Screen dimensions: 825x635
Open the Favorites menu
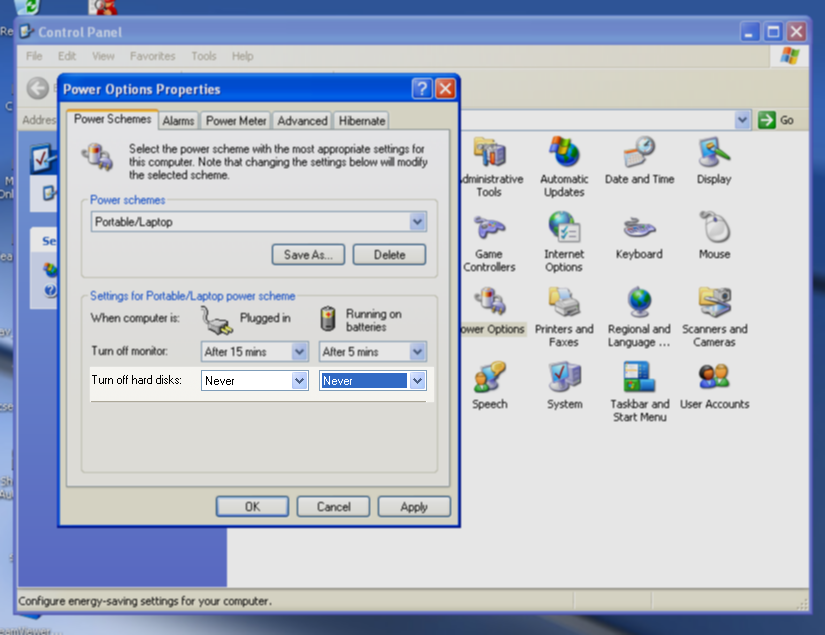pyautogui.click(x=153, y=56)
